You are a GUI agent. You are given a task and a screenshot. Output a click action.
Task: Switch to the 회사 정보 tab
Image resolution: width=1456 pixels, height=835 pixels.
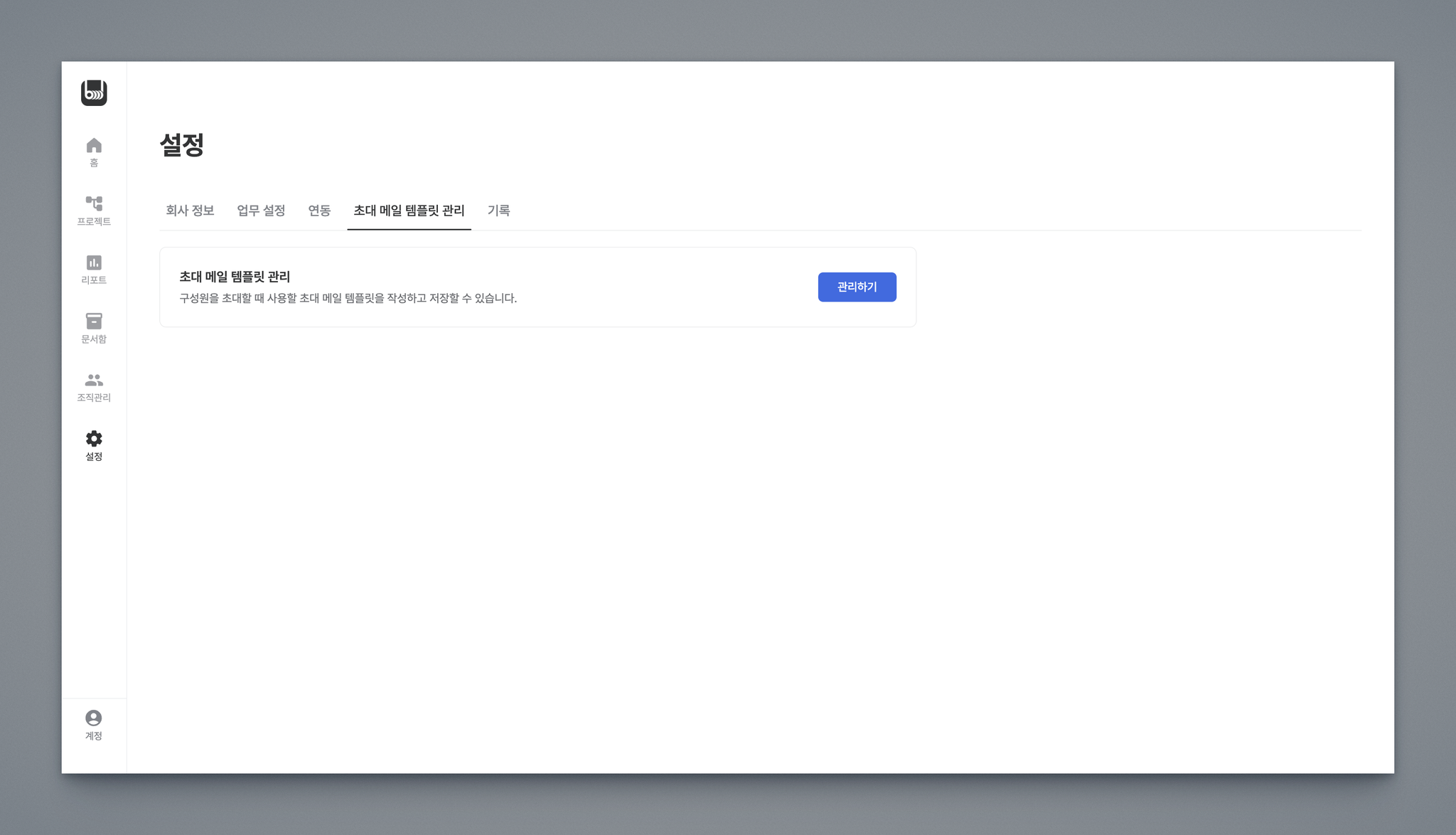pos(190,211)
